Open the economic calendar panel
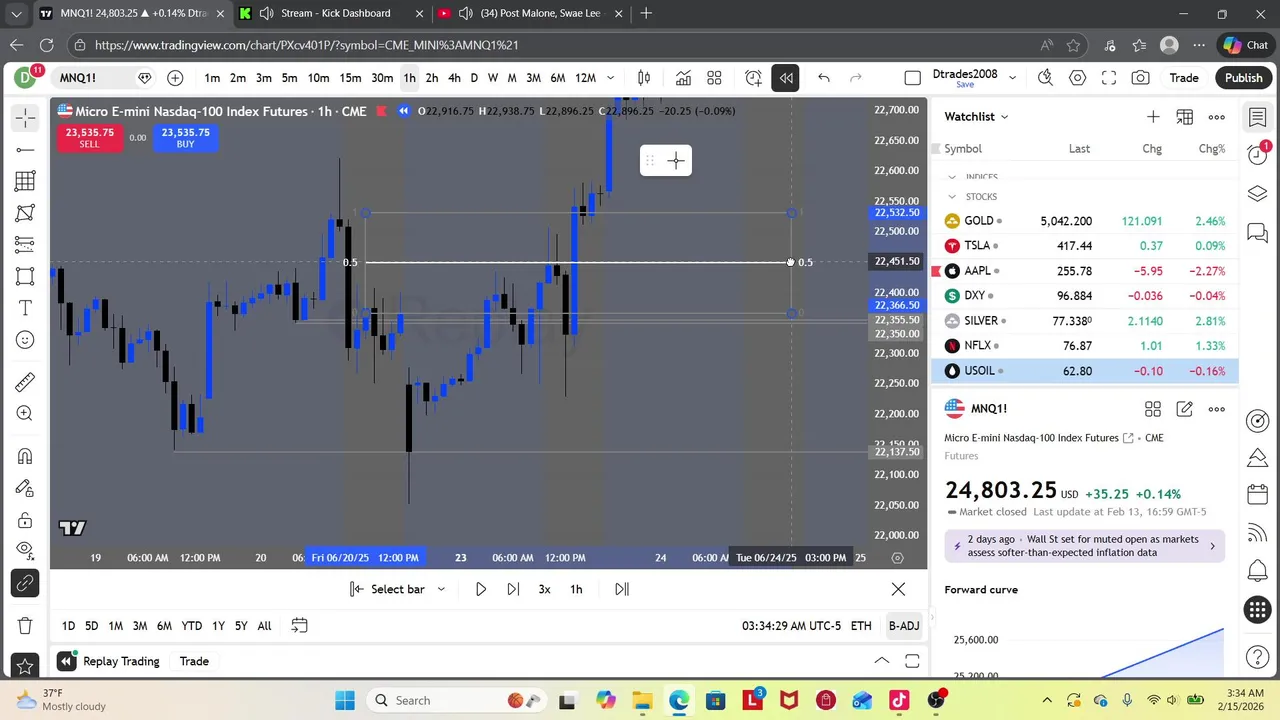Viewport: 1280px width, 720px height. [1258, 495]
